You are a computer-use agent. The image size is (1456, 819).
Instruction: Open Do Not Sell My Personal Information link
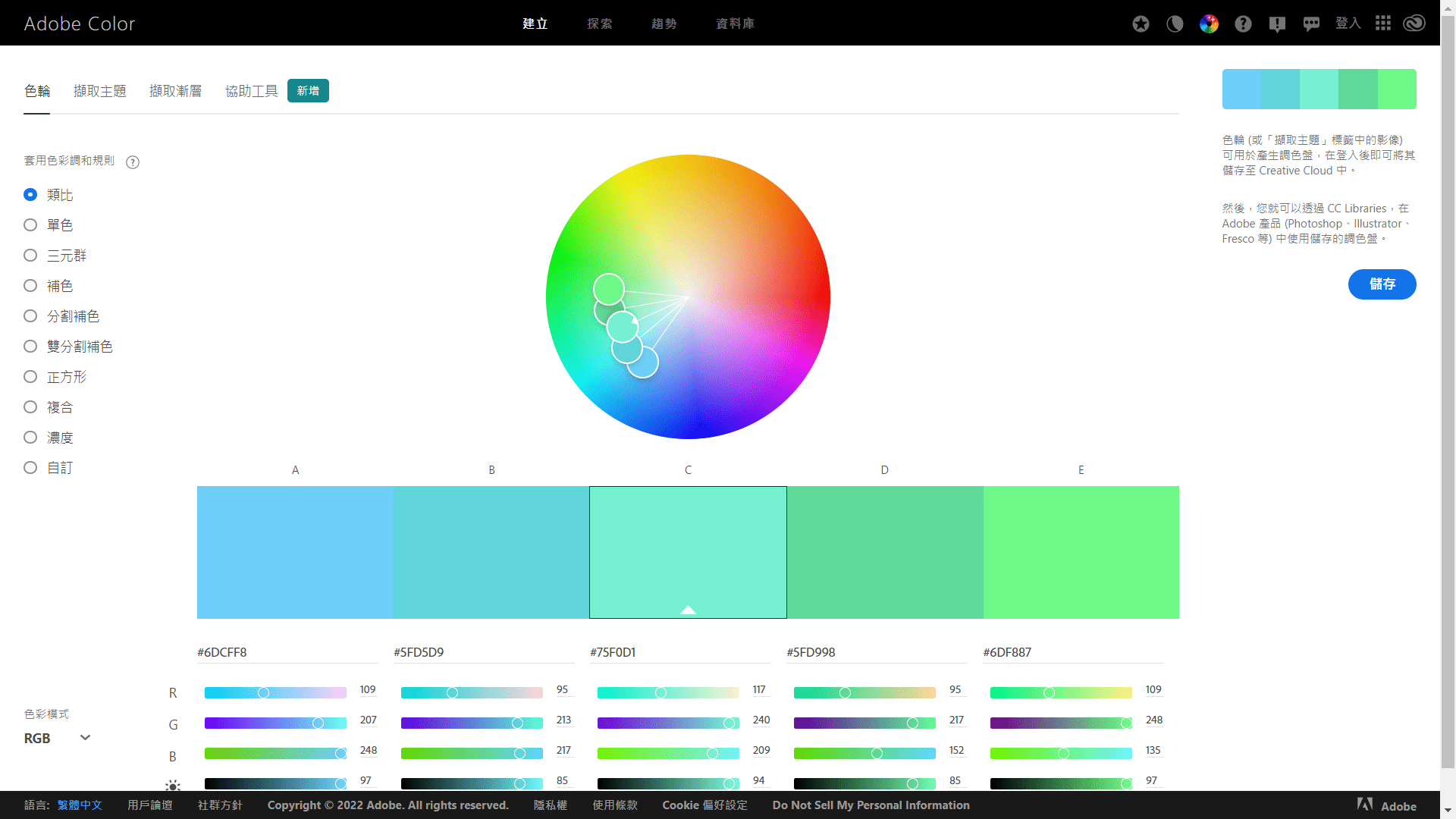tap(871, 805)
